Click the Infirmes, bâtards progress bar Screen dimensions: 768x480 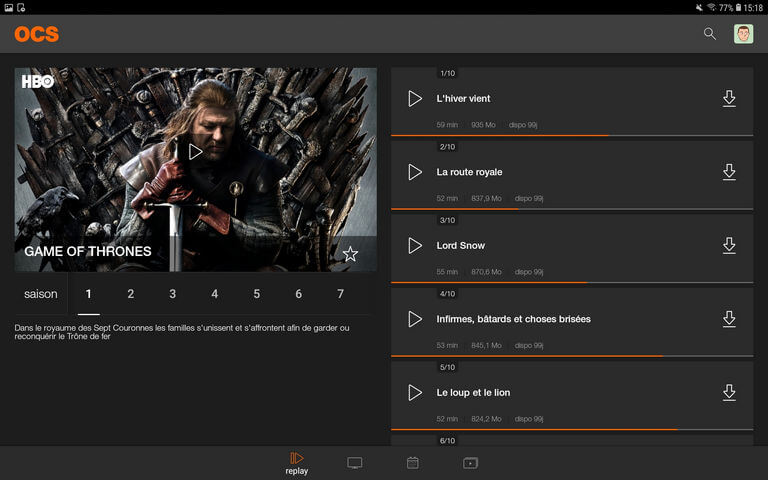[x=572, y=356]
